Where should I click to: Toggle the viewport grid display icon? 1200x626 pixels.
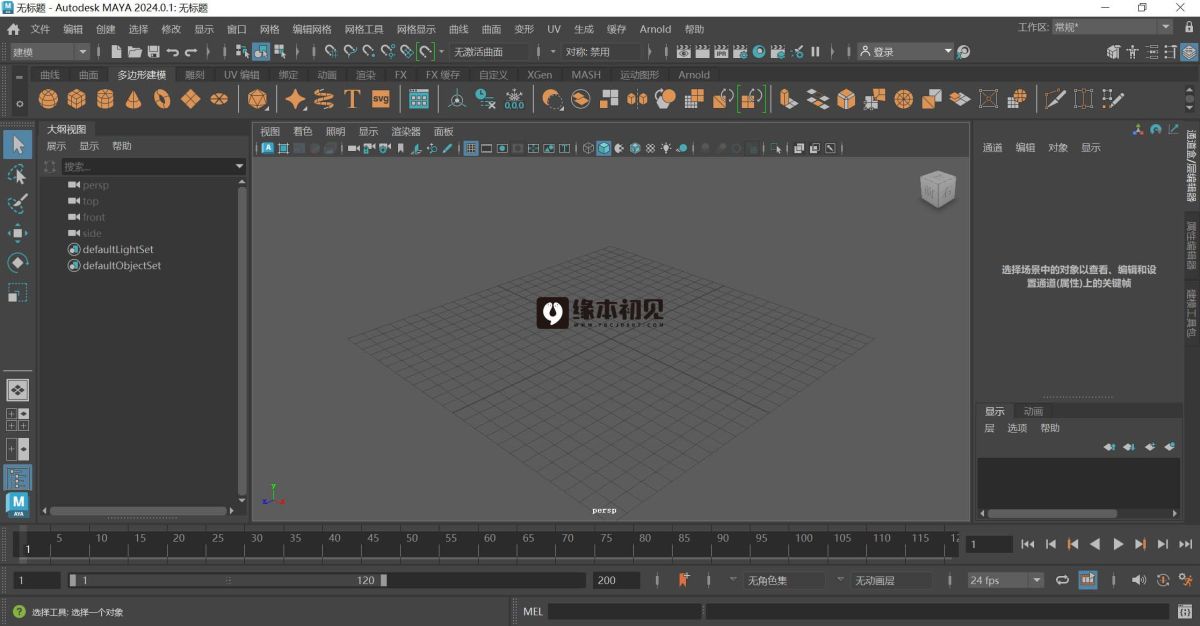tap(471, 148)
